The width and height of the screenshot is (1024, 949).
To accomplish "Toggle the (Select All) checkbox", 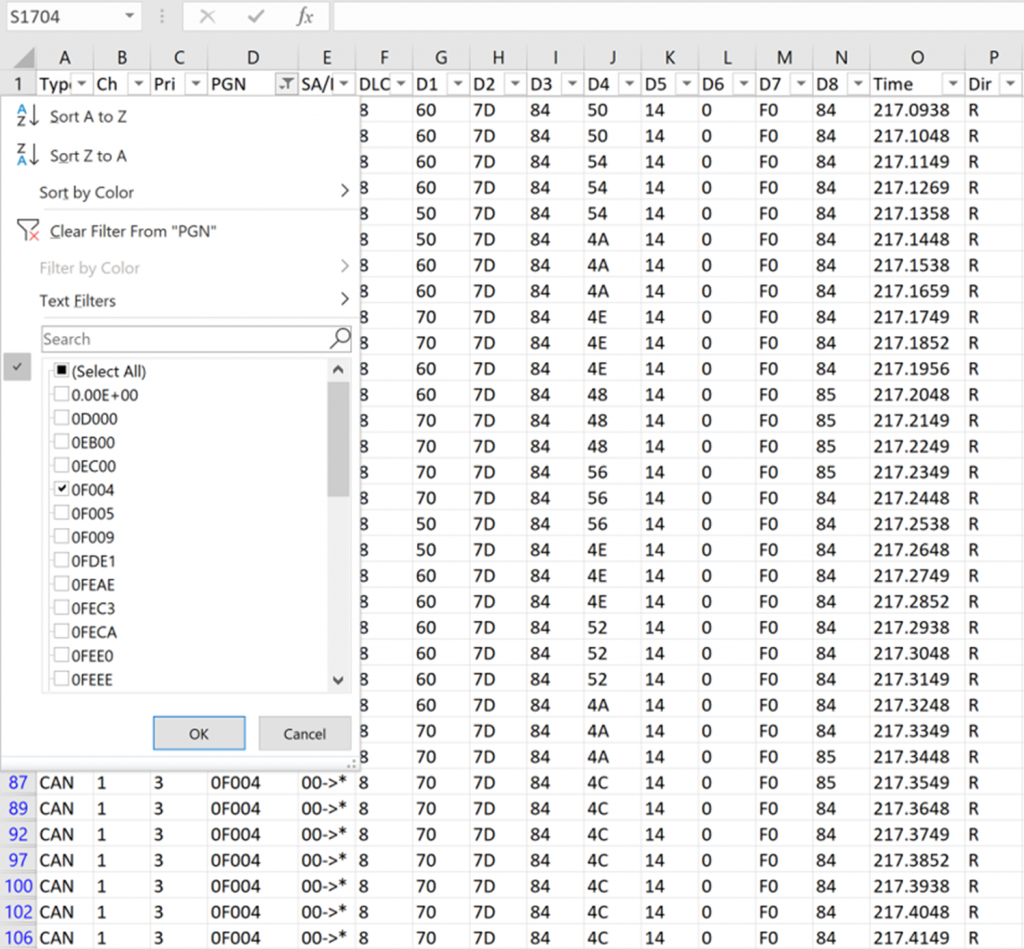I will tap(60, 370).
